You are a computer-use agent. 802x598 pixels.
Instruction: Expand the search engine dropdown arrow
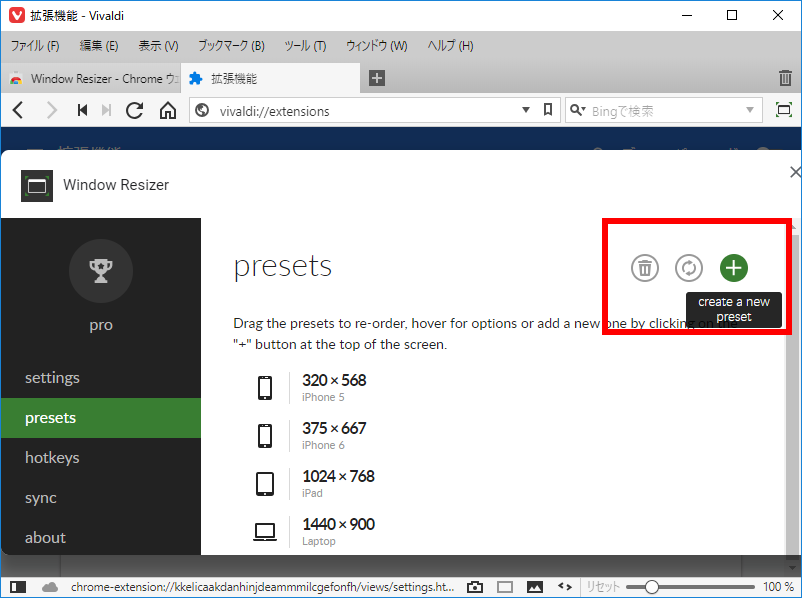[750, 110]
